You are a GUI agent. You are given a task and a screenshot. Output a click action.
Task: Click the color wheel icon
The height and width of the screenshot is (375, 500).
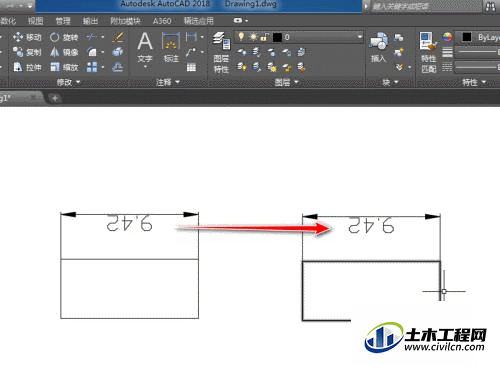(x=447, y=37)
